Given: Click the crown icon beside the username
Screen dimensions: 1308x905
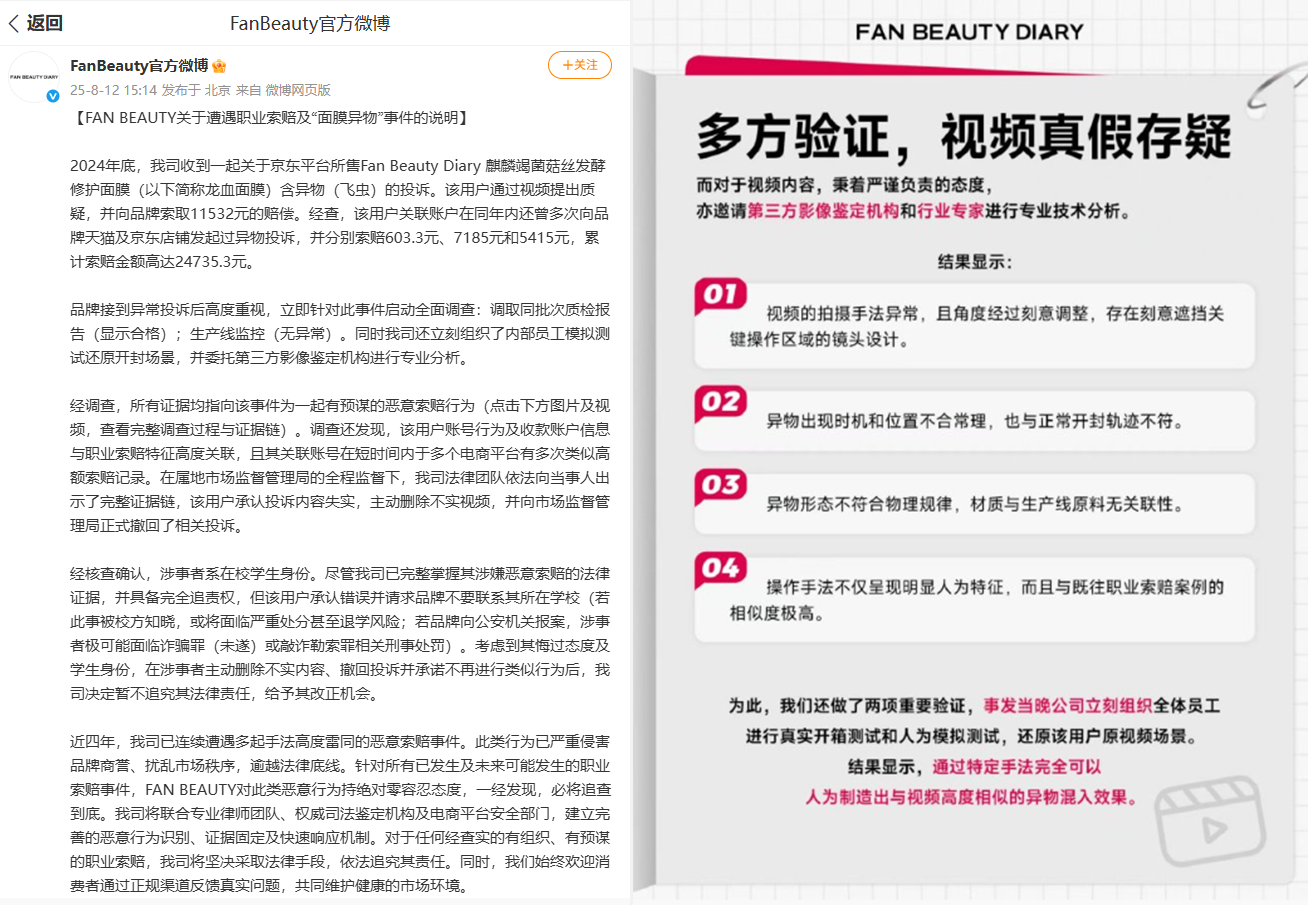Looking at the screenshot, I should (219, 66).
